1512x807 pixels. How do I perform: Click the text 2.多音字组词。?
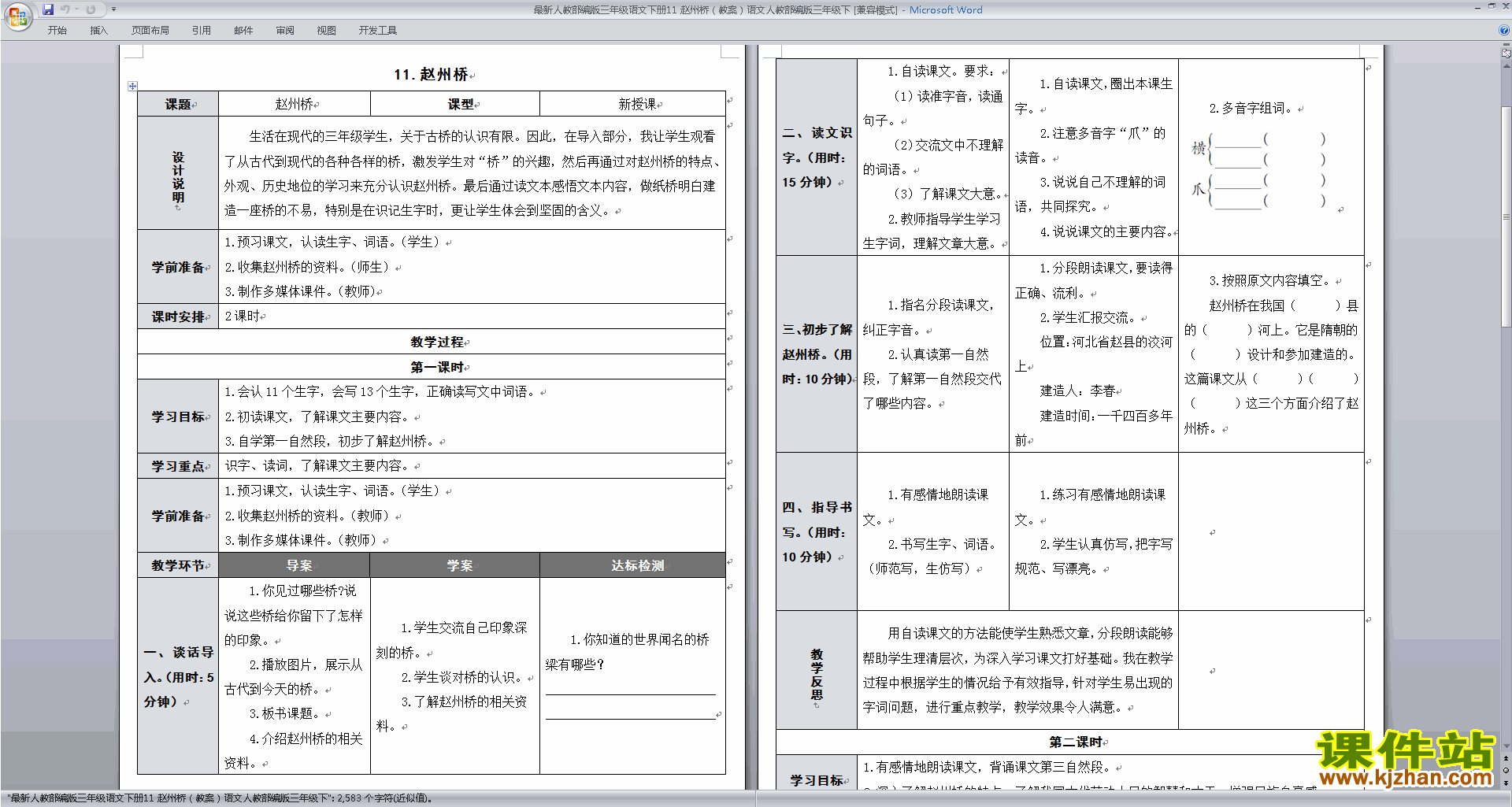coord(1251,109)
